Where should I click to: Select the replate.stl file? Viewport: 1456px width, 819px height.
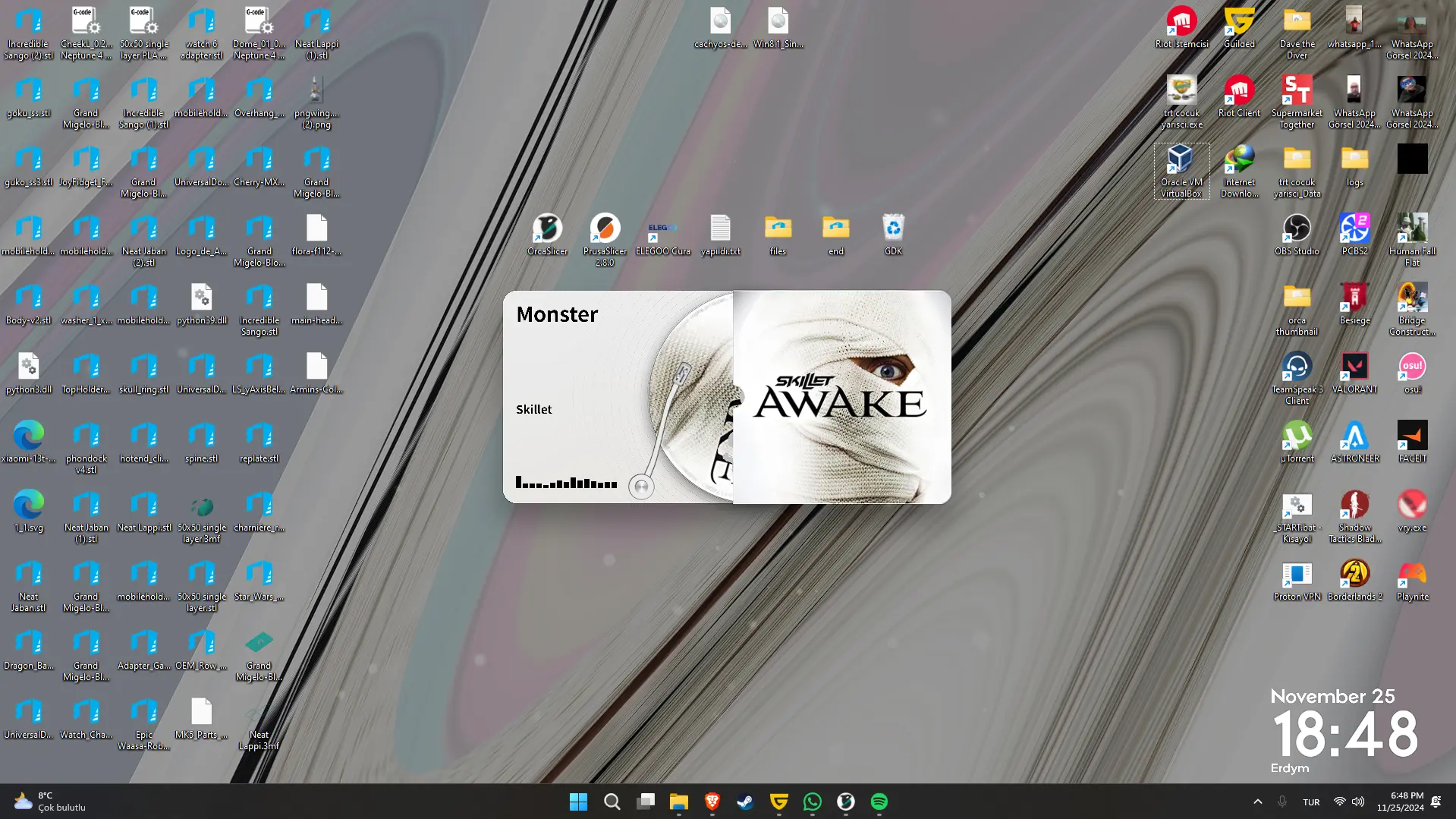[x=259, y=442]
